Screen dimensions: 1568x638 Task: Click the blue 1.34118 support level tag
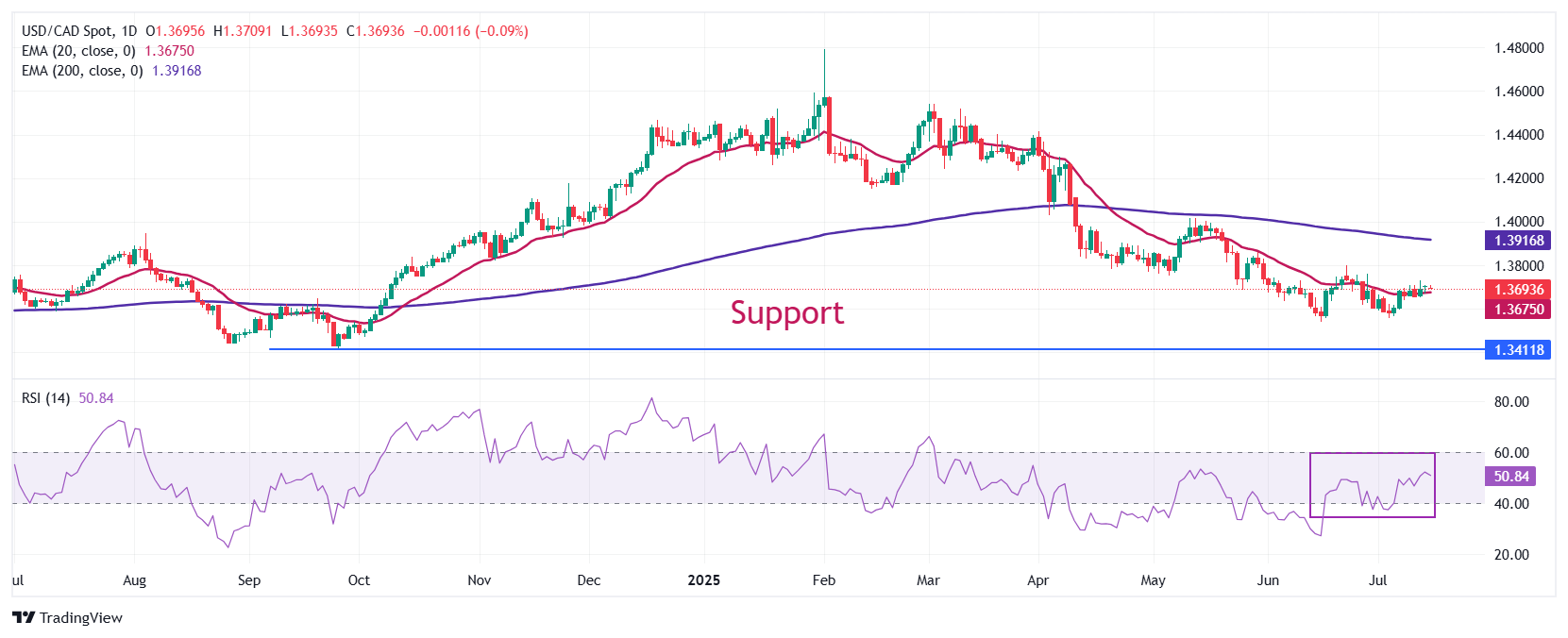(x=1518, y=350)
